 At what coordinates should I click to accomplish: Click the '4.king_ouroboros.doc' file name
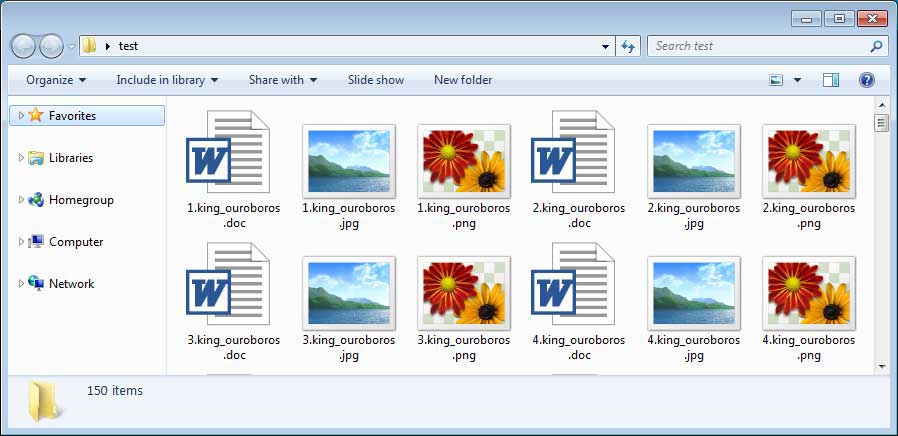[x=578, y=347]
